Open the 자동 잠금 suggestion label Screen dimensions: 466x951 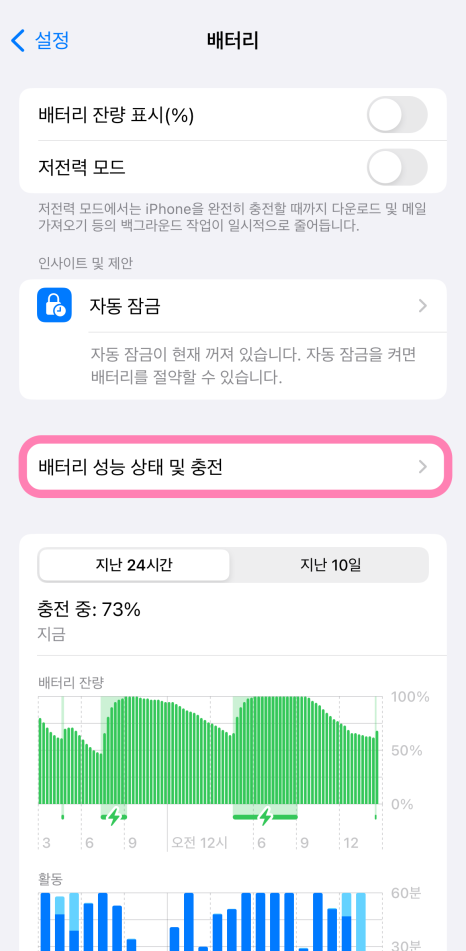point(125,306)
